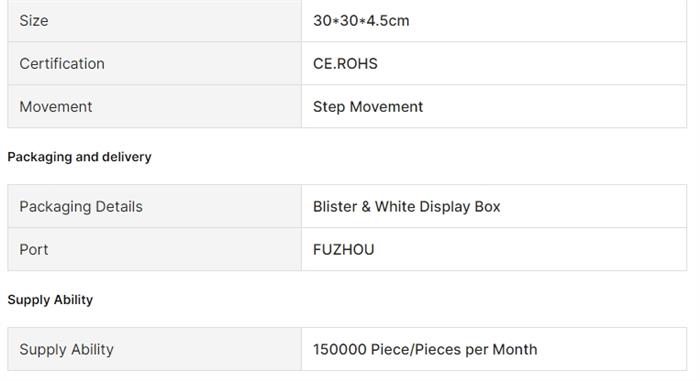The image size is (700, 381).
Task: Click the Blister & White Display Box text
Action: tap(406, 206)
